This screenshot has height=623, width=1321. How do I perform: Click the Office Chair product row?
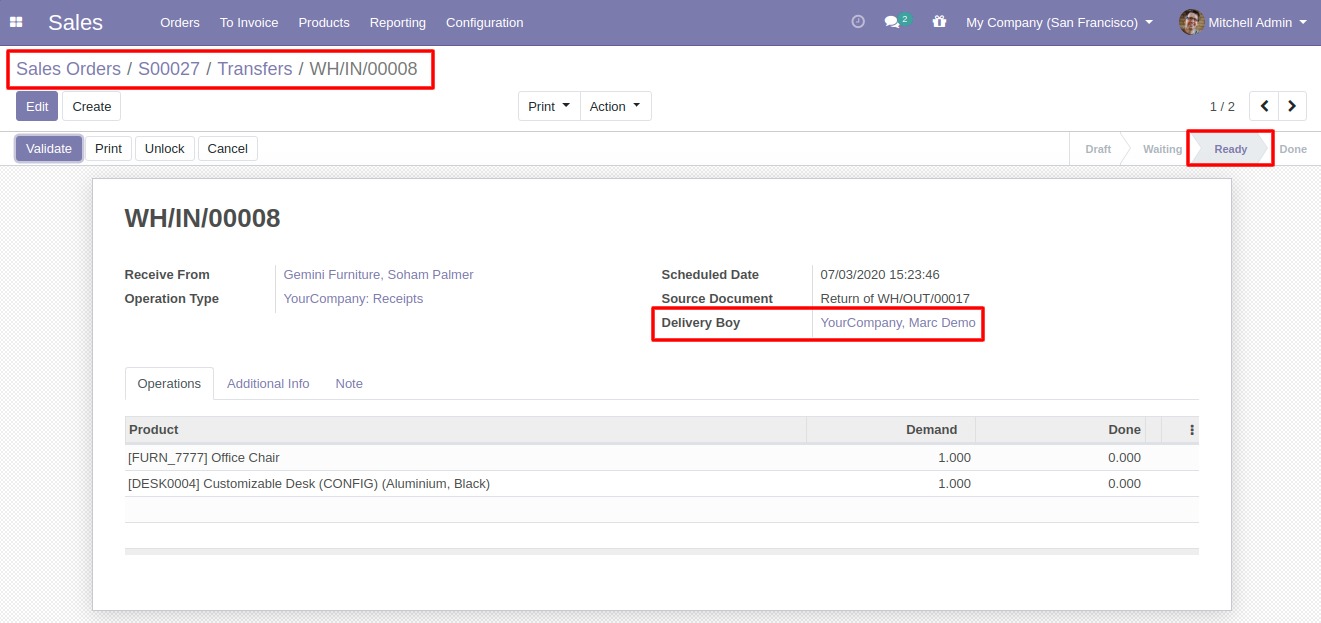coord(204,458)
